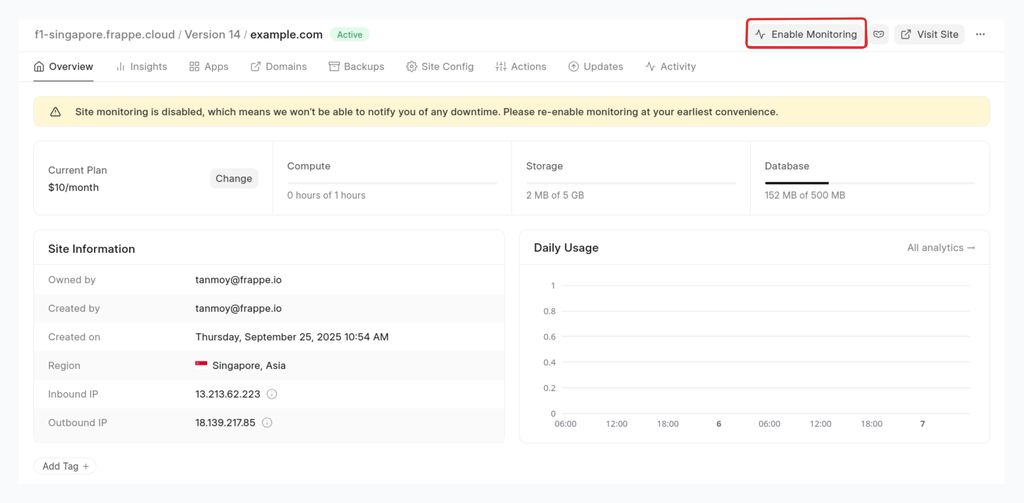Click Change button for current plan

click(233, 178)
